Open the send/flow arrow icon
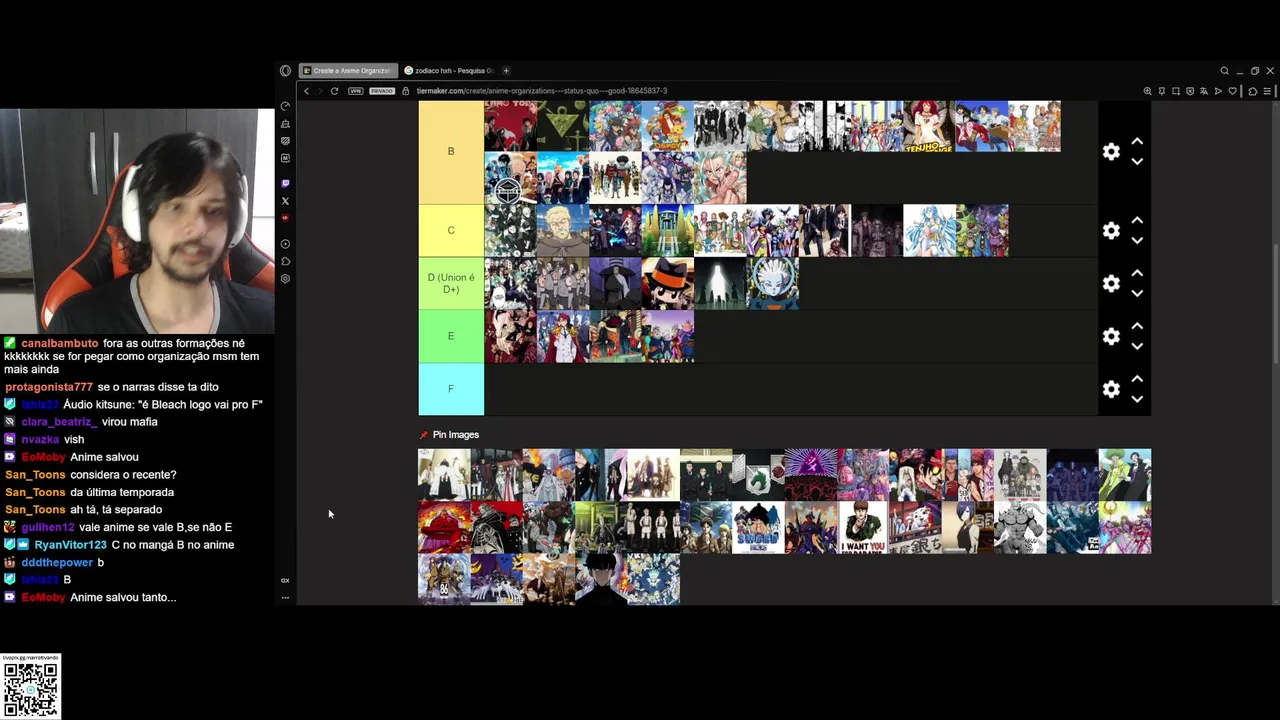 (x=1219, y=91)
